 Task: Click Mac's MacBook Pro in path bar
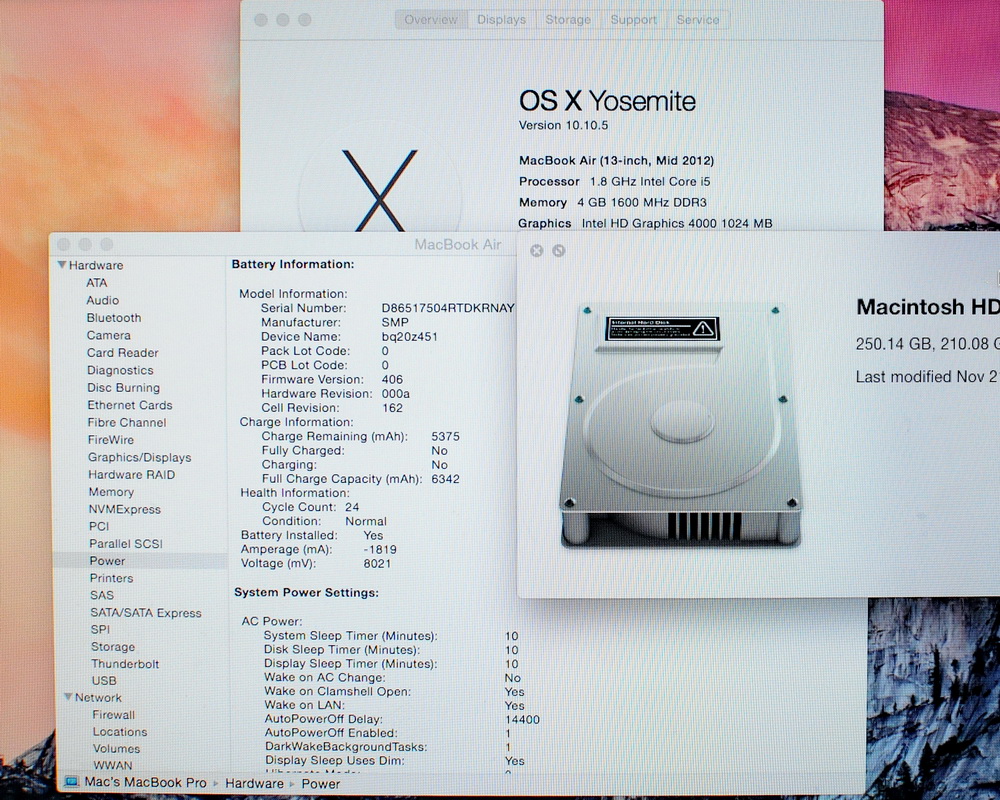point(145,783)
